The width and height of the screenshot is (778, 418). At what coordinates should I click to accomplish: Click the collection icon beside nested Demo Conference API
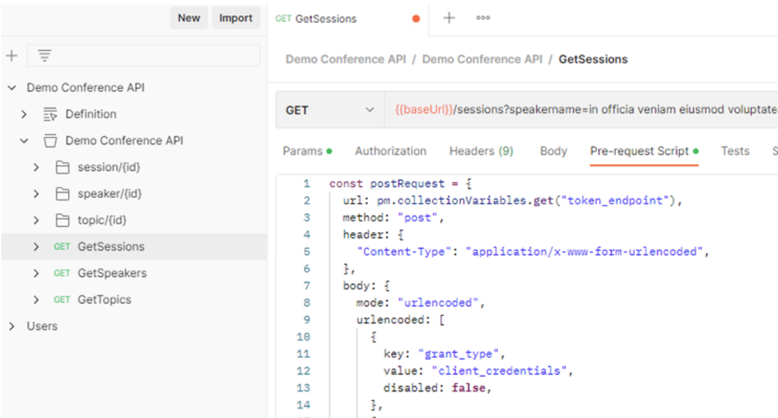(50, 141)
